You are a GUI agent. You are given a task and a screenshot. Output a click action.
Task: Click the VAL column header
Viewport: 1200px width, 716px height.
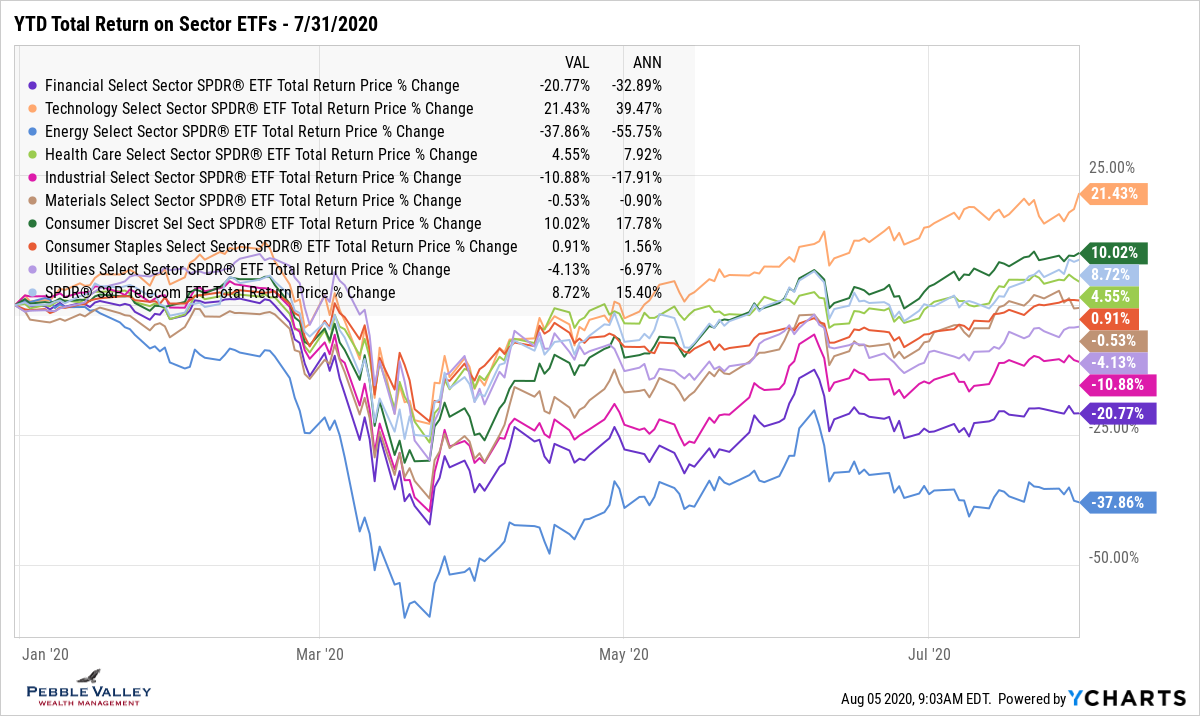point(576,62)
